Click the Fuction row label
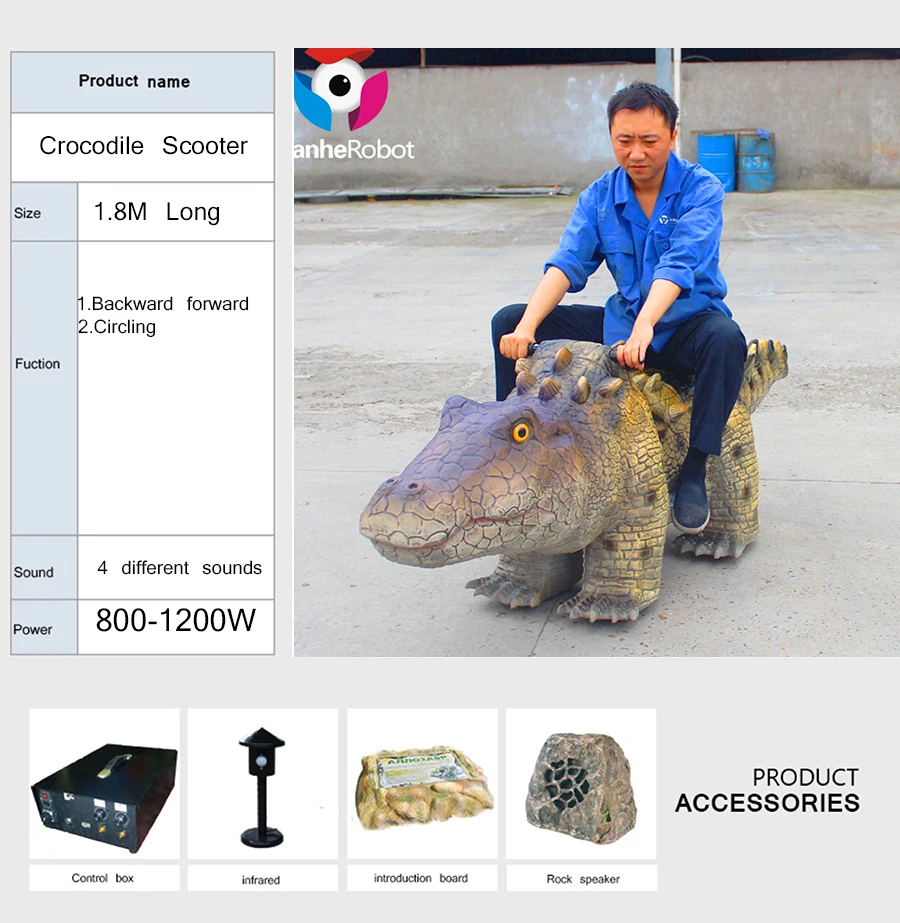Viewport: 900px width, 923px height. click(x=38, y=364)
